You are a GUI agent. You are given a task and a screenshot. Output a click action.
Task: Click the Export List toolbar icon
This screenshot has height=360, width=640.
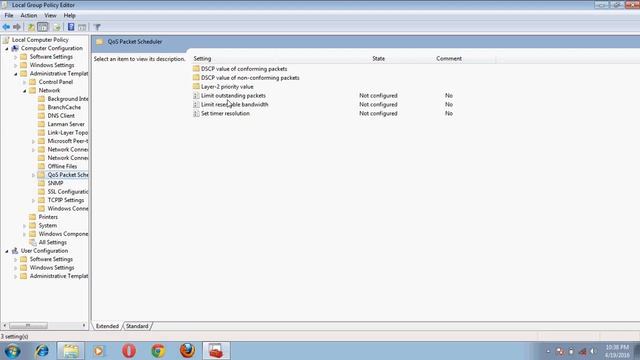57,27
